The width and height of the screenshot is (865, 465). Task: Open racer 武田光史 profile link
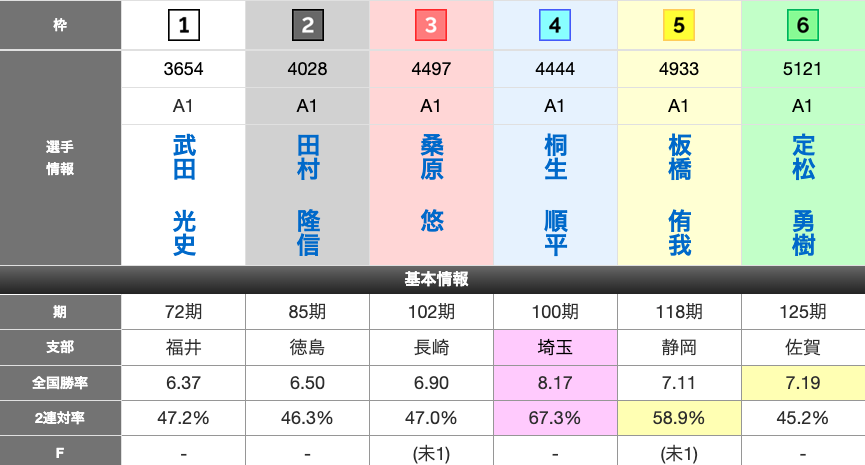click(184, 195)
